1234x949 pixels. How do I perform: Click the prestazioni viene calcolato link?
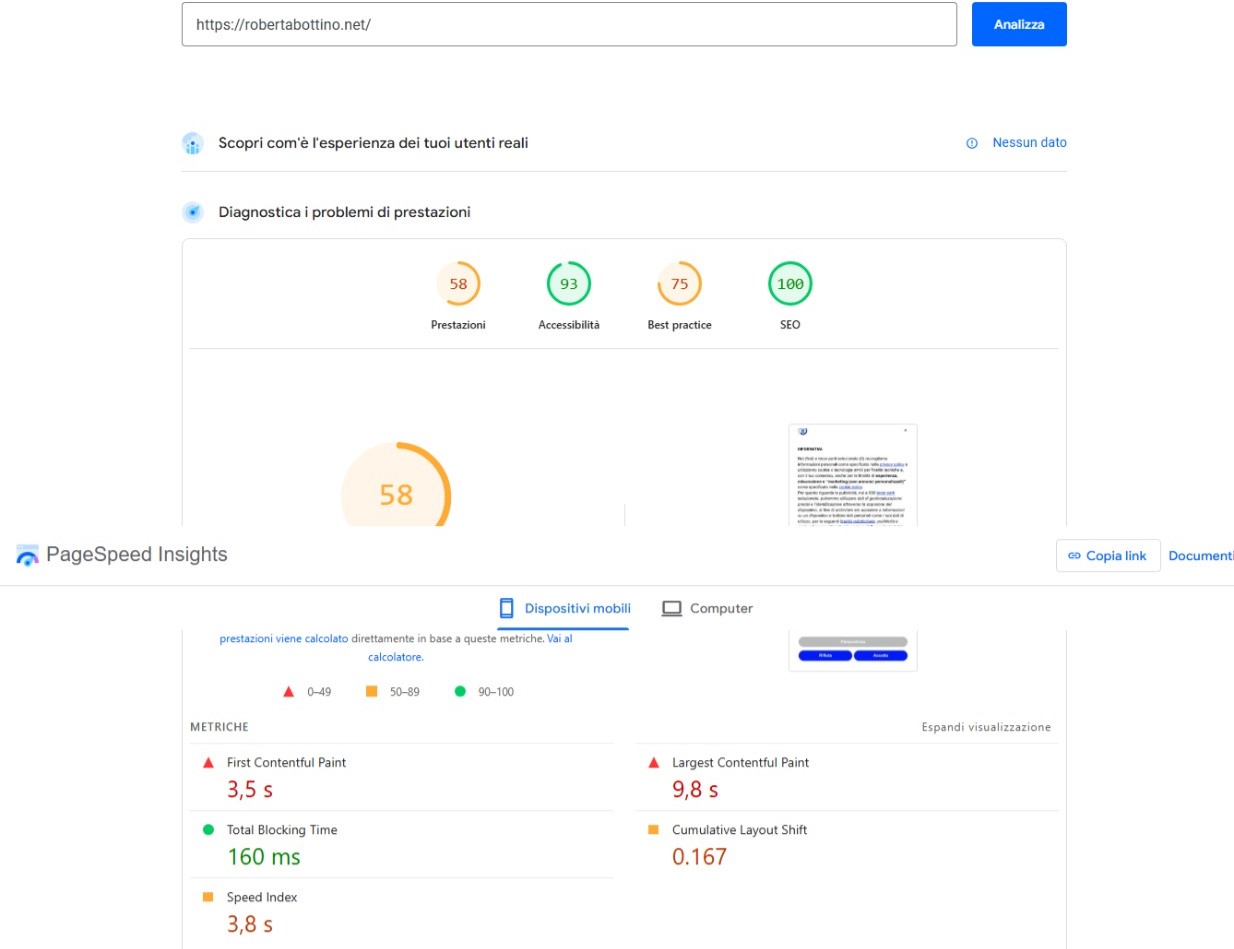[284, 638]
